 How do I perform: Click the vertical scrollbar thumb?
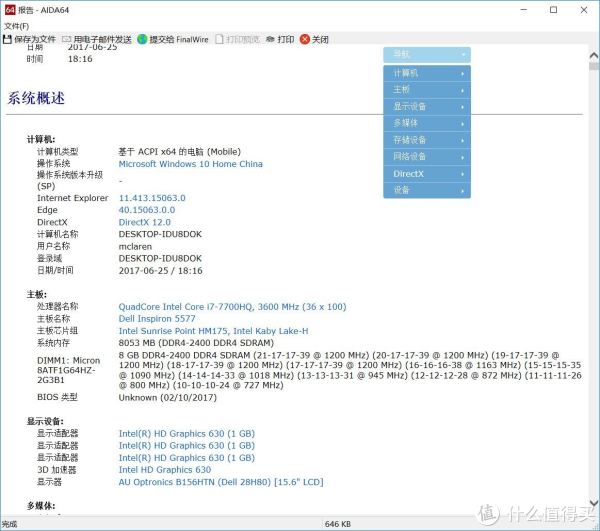point(594,67)
